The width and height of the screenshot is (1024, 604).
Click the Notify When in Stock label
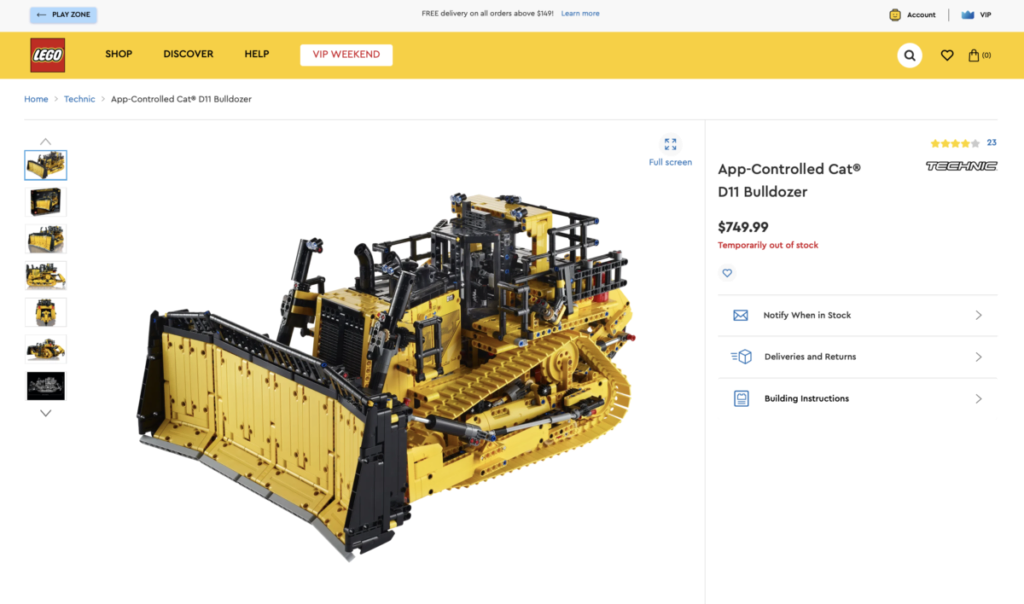pos(807,315)
